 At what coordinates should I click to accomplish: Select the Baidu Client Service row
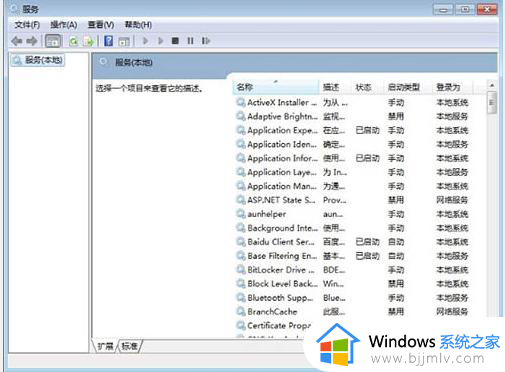tap(352, 242)
